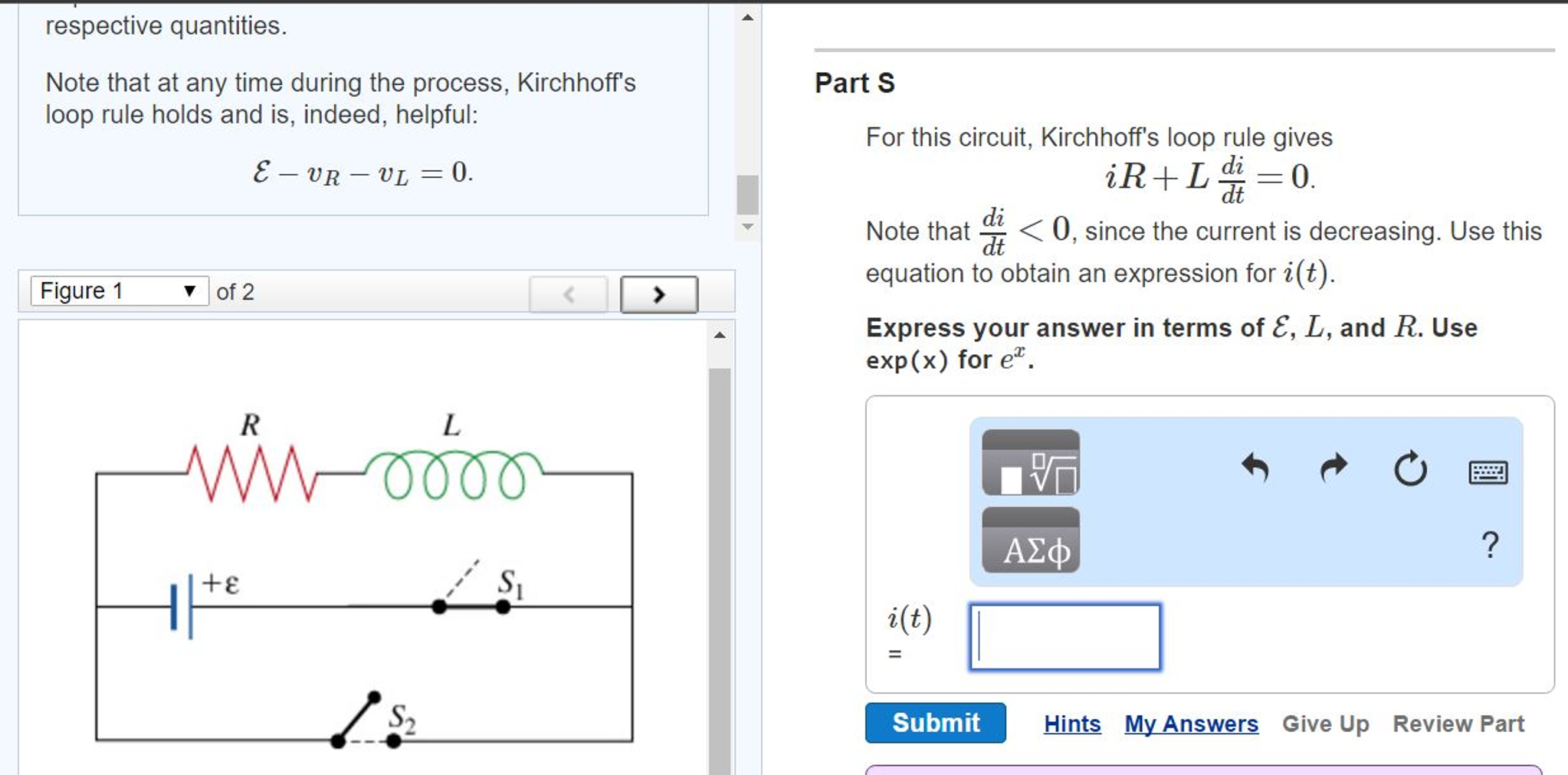Open the Greek symbols palette
The image size is (1568, 775).
click(1030, 547)
